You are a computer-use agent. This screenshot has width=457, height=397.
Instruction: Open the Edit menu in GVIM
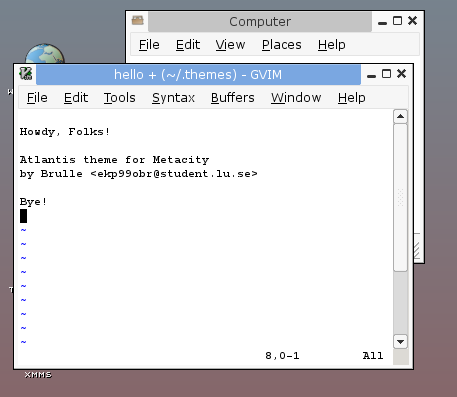click(76, 98)
